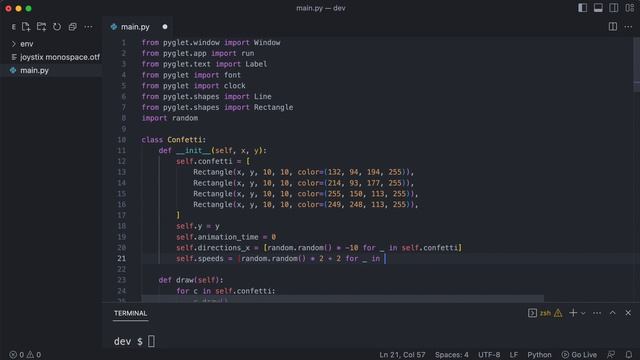Open the new terminal profile dropdown
The image size is (640, 360).
583,313
